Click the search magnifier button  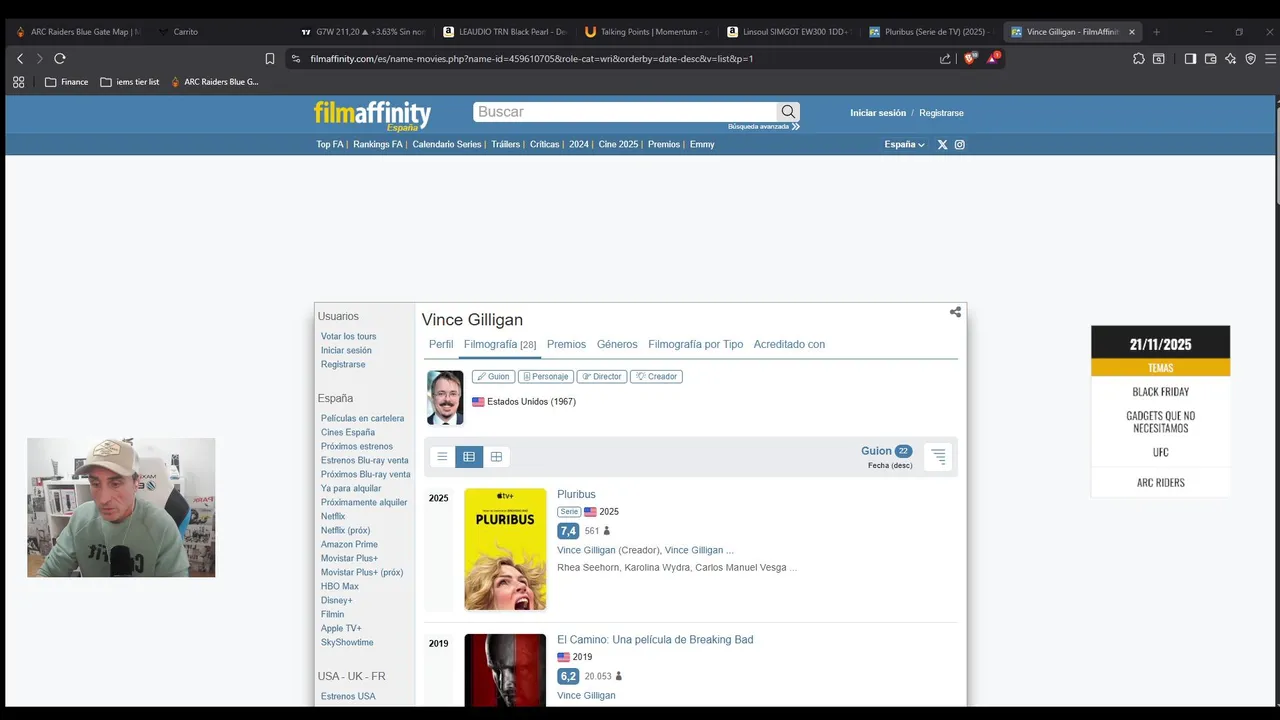pos(788,112)
